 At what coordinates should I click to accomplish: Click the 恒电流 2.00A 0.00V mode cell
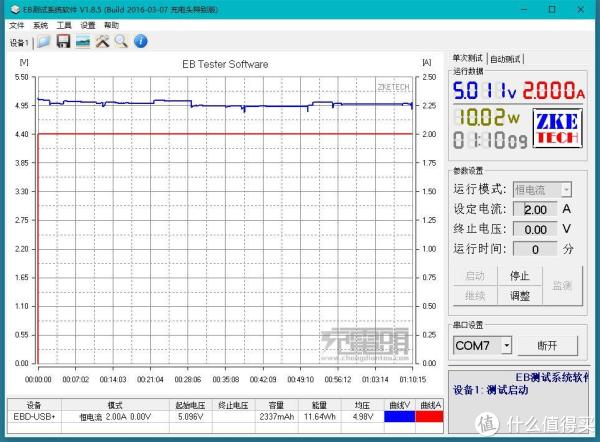point(115,416)
